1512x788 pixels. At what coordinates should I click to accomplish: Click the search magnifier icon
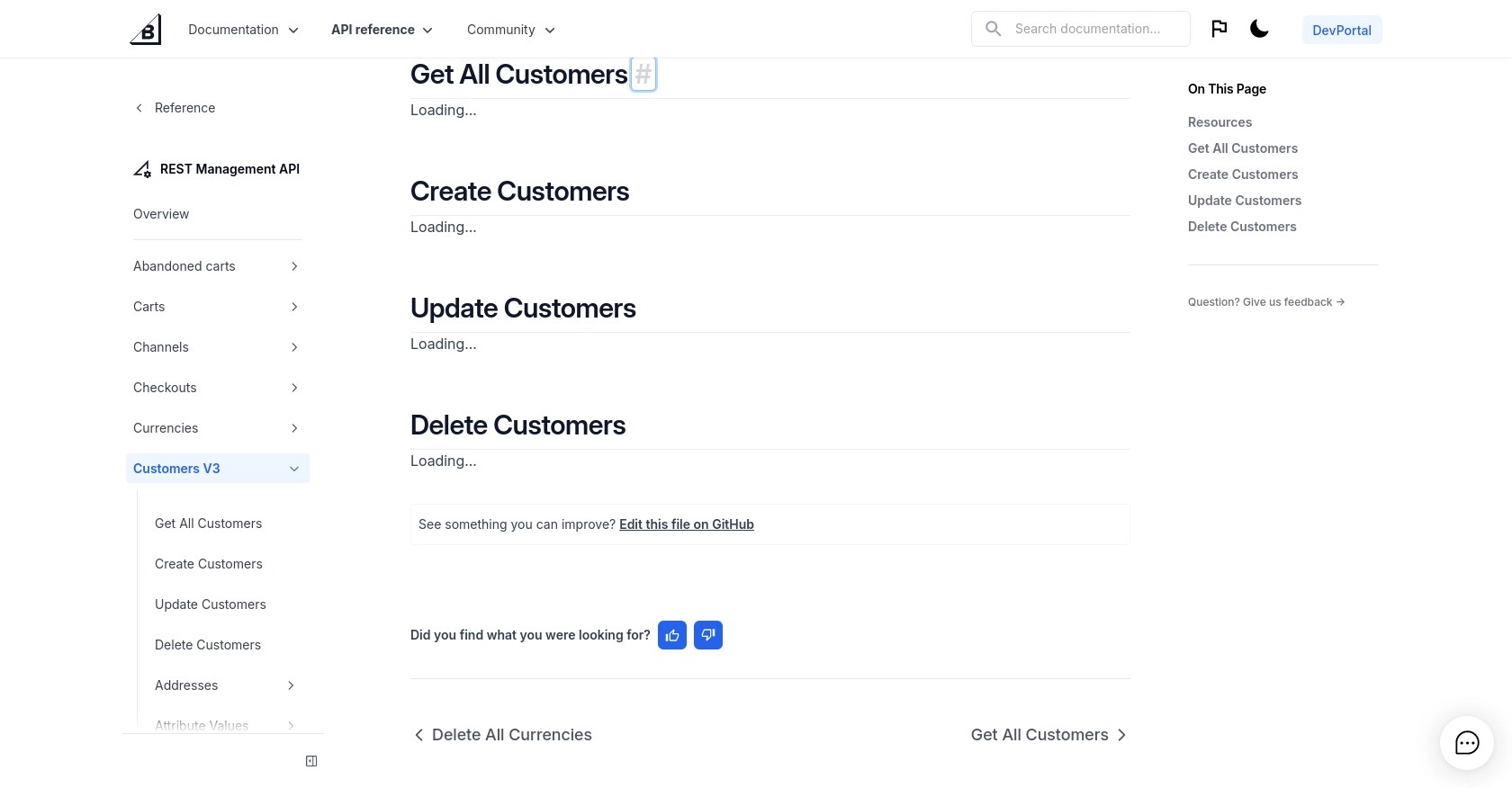click(x=993, y=29)
